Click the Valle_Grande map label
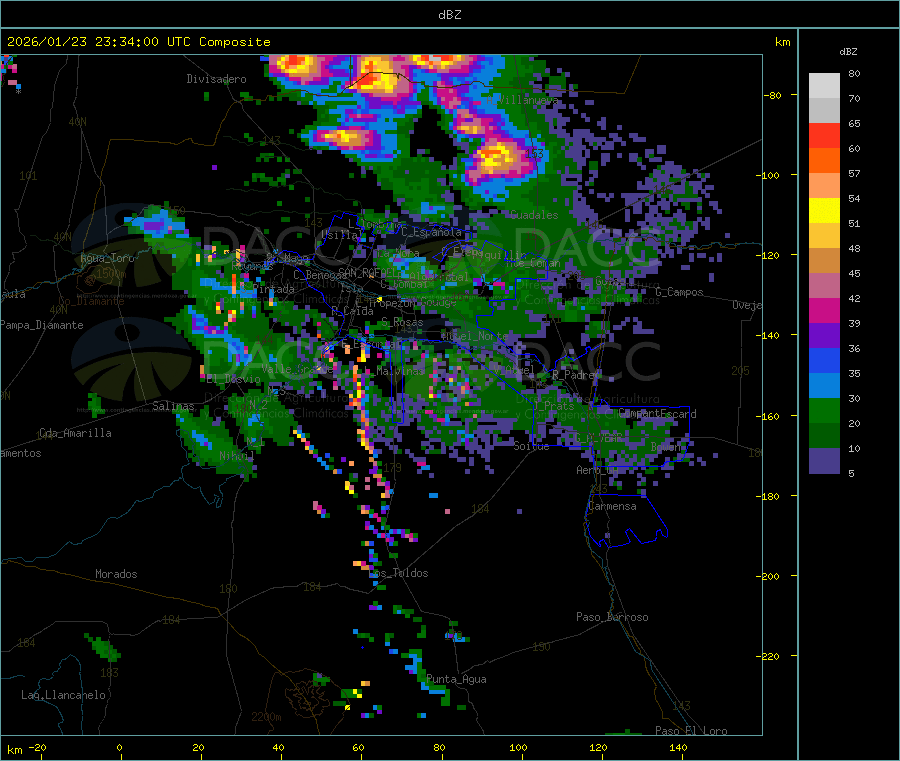This screenshot has height=761, width=900. [x=297, y=369]
